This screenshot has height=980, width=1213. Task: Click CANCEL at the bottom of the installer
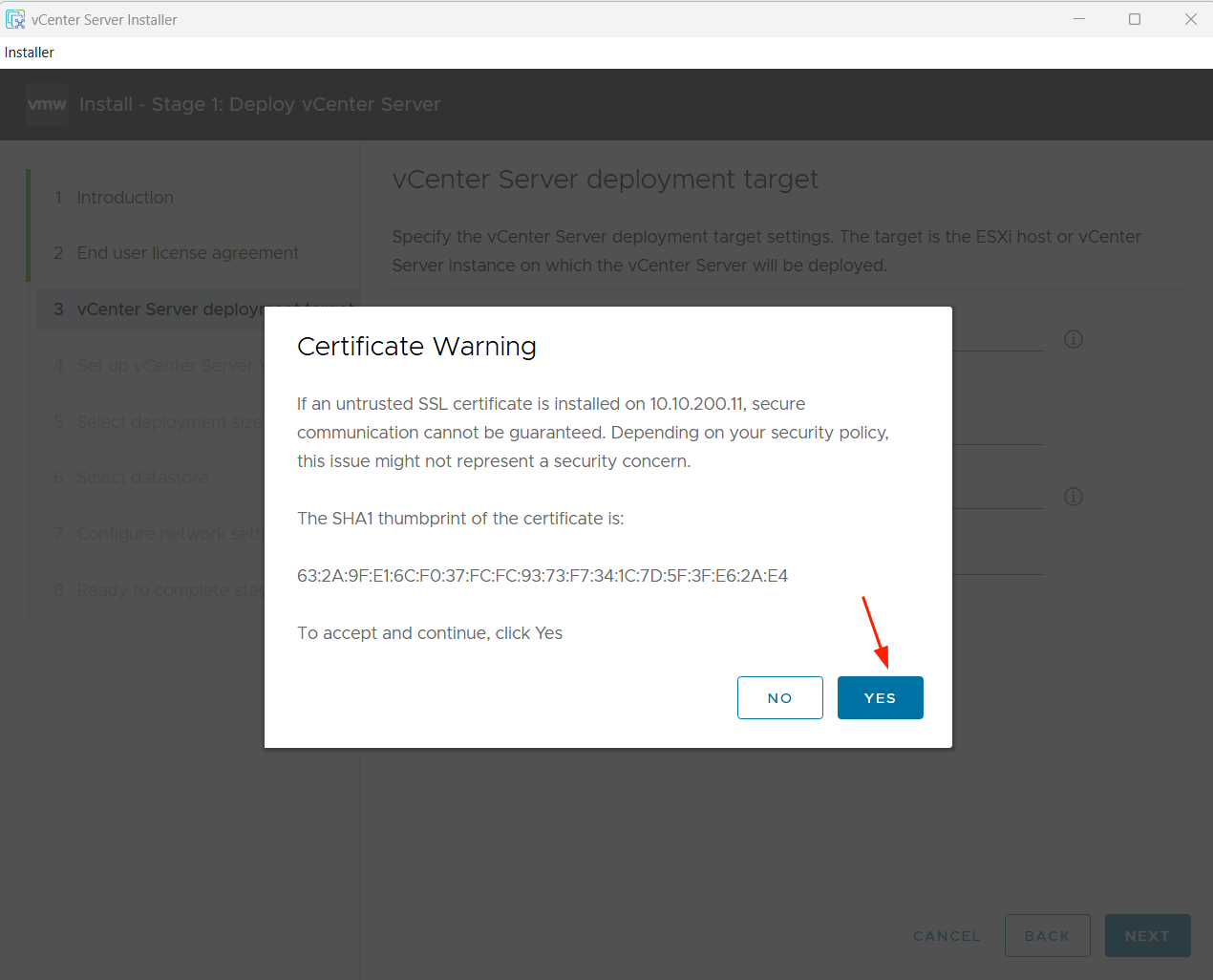point(947,936)
